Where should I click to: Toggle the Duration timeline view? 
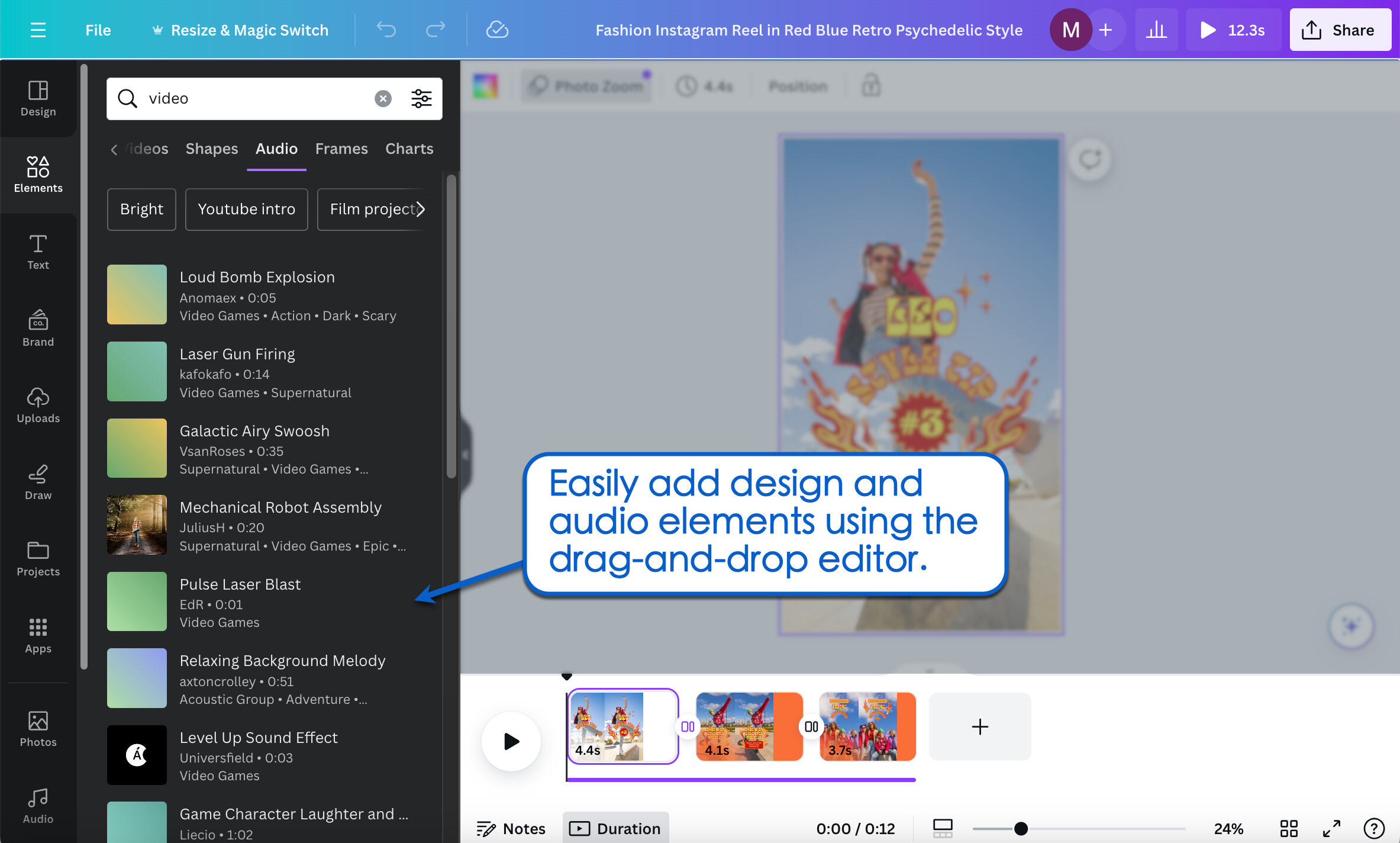click(615, 828)
